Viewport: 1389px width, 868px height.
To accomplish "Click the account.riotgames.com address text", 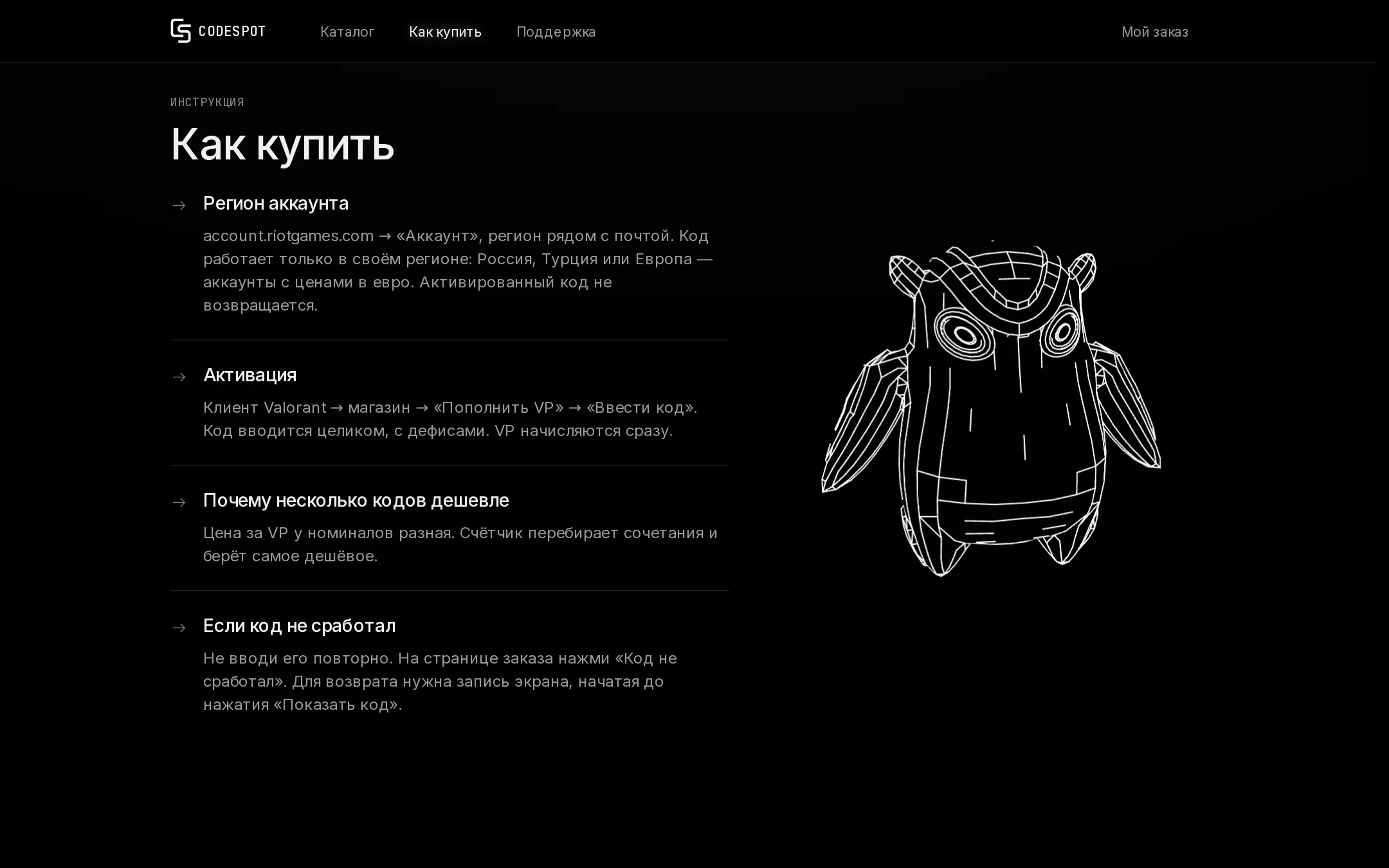I will [288, 236].
